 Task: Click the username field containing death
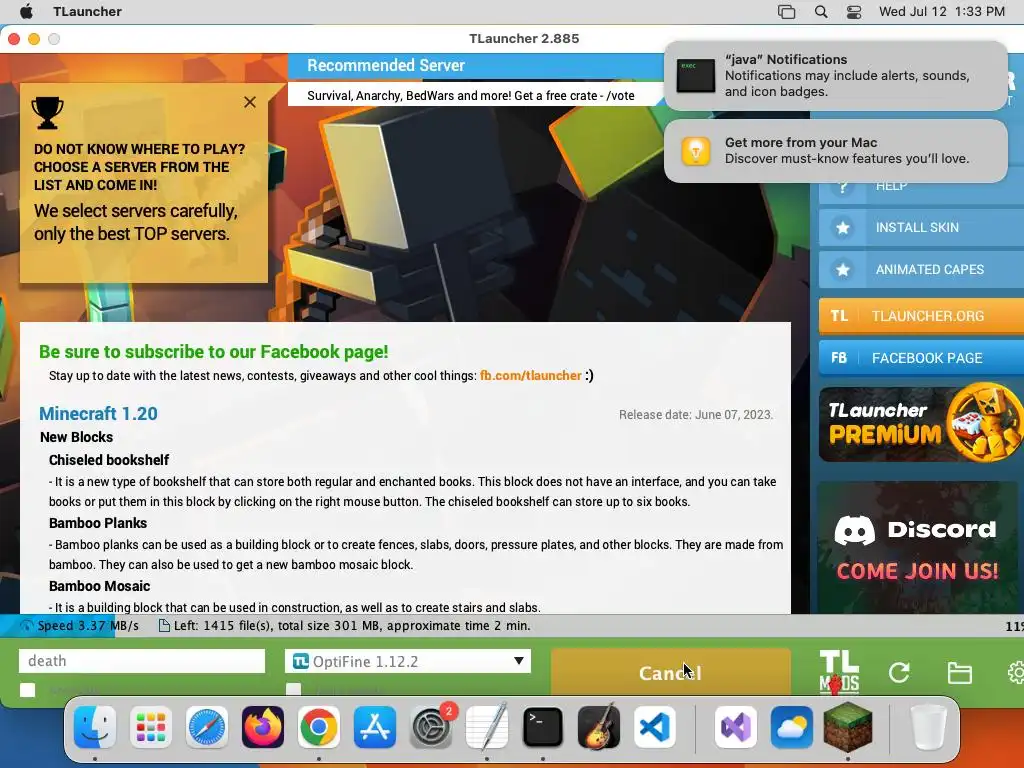pos(142,661)
